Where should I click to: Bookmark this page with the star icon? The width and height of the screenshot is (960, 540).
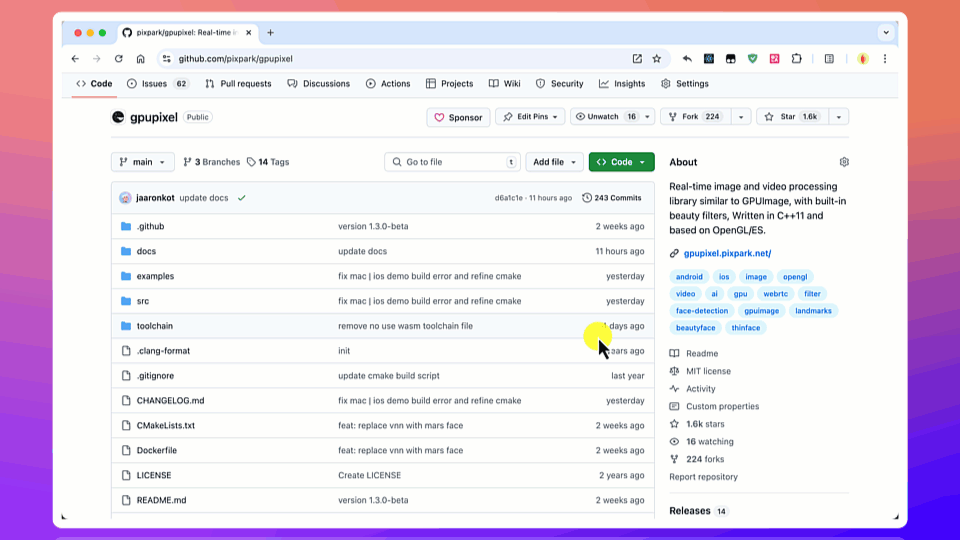[x=657, y=59]
